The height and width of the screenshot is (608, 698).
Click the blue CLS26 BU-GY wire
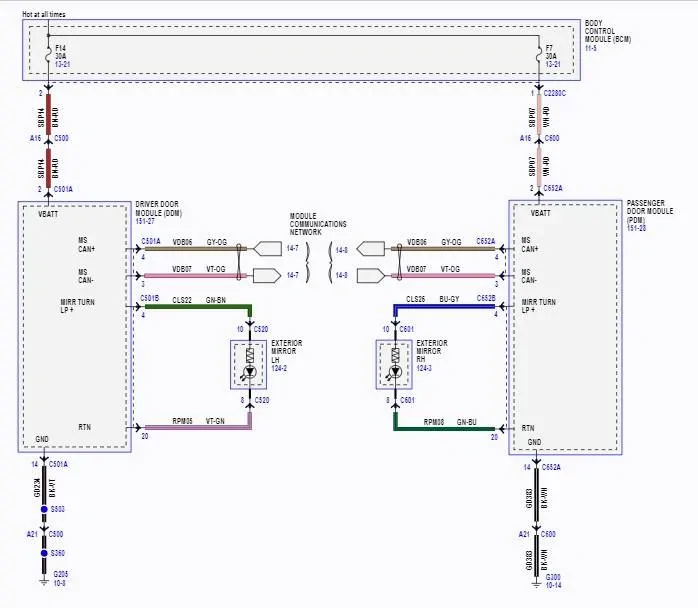442,306
